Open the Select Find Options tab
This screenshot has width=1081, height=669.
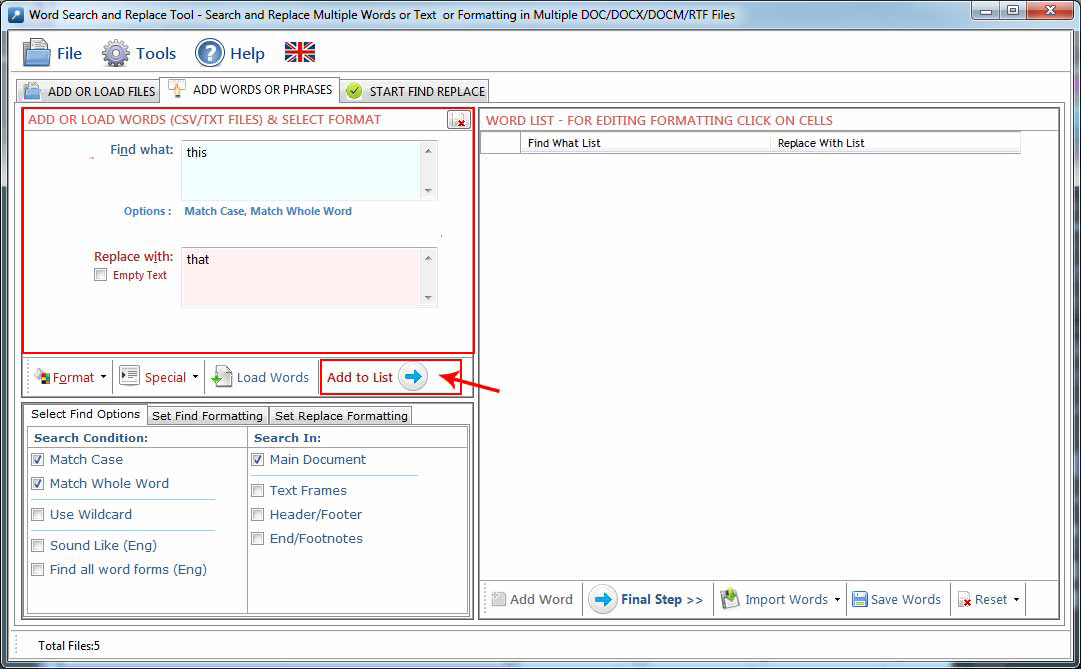(85, 414)
